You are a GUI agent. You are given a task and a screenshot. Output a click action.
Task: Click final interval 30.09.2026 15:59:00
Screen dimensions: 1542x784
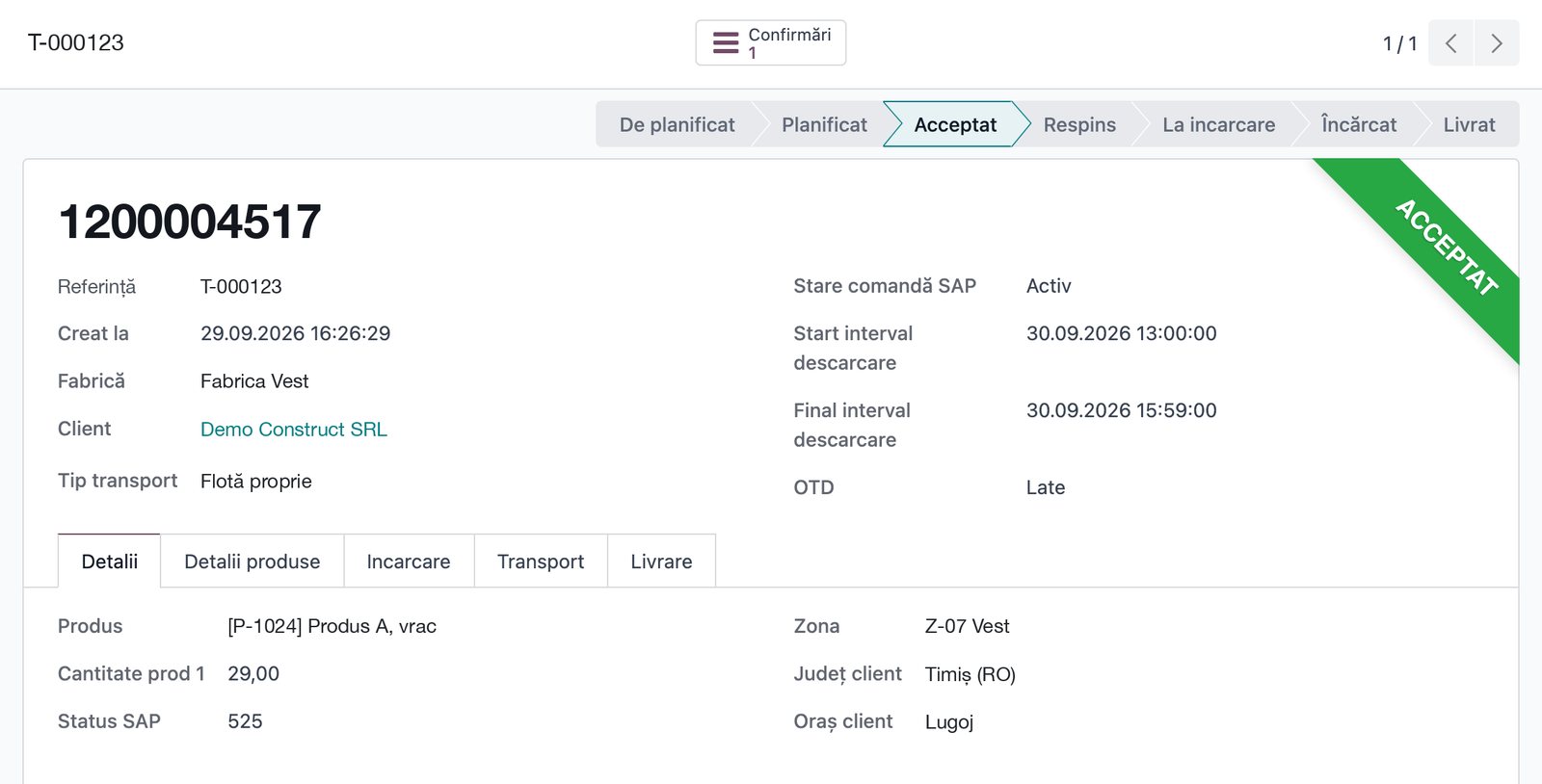point(1122,410)
